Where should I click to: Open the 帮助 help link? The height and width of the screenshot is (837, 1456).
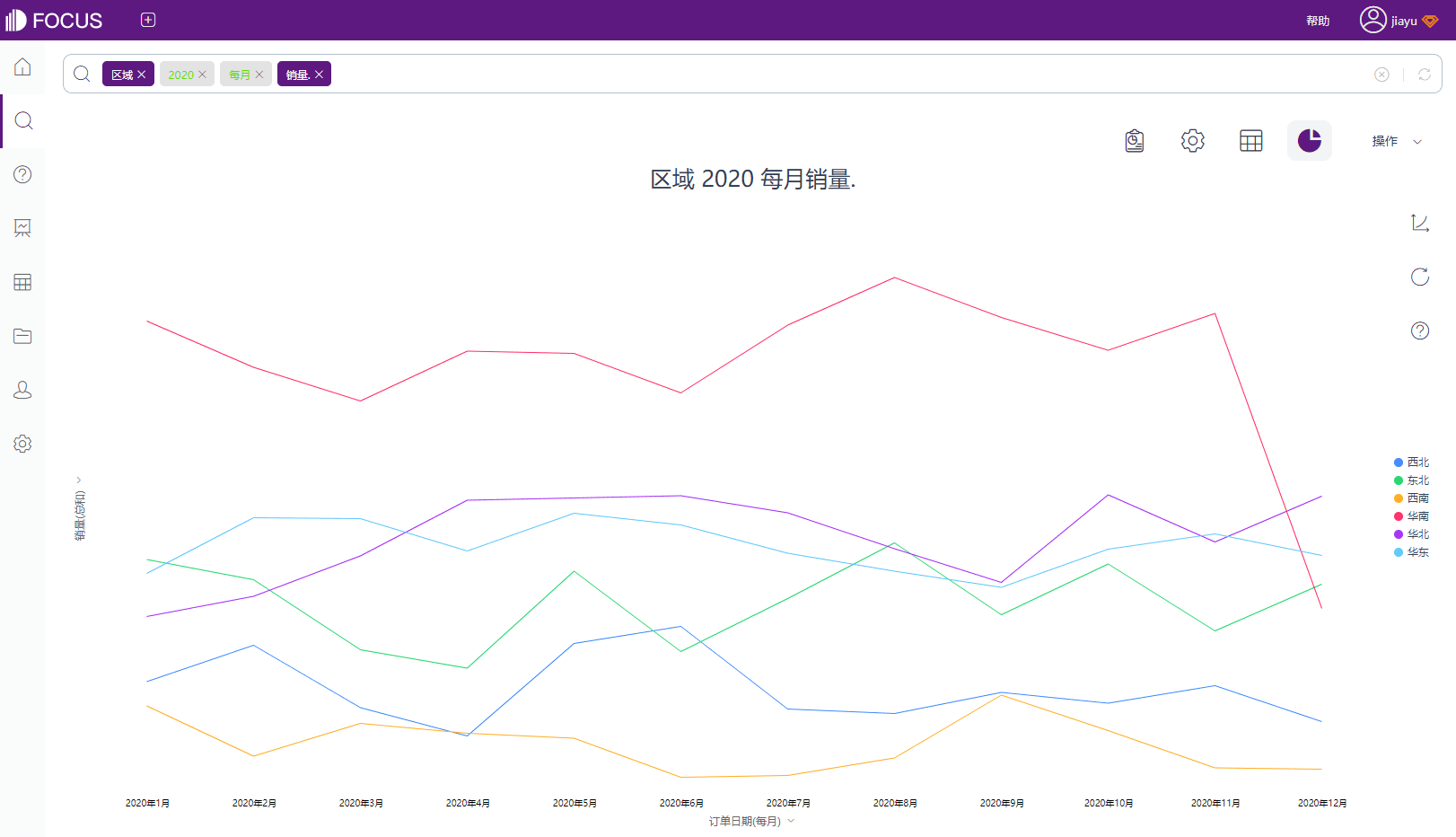click(1318, 21)
